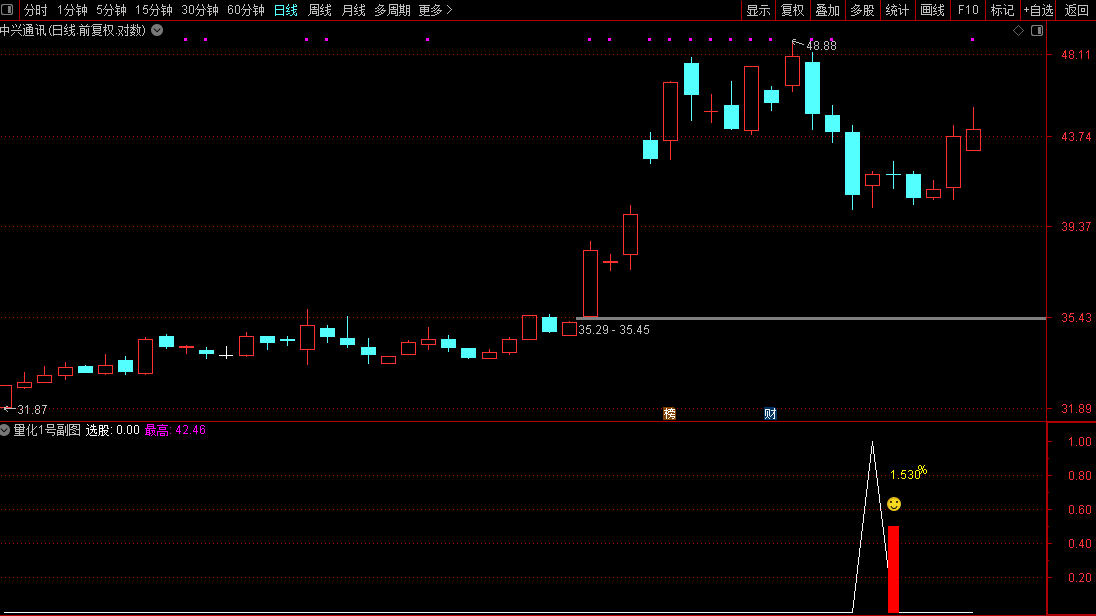1096x616 pixels.
Task: Add stock via +自选 button
Action: coord(1039,10)
